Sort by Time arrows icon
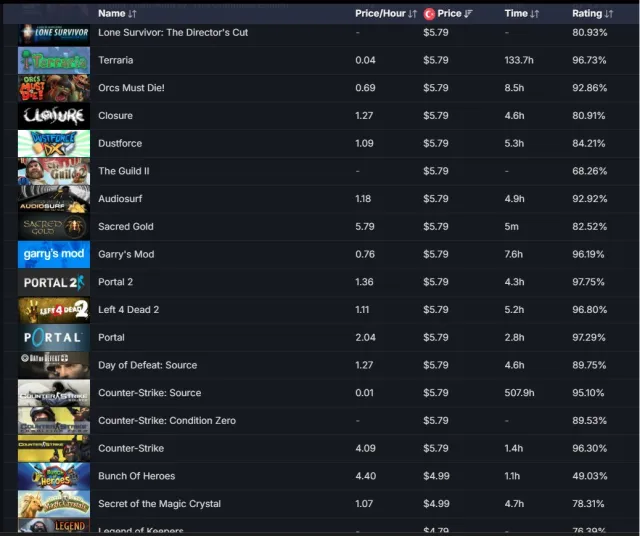This screenshot has height=536, width=640. click(534, 14)
